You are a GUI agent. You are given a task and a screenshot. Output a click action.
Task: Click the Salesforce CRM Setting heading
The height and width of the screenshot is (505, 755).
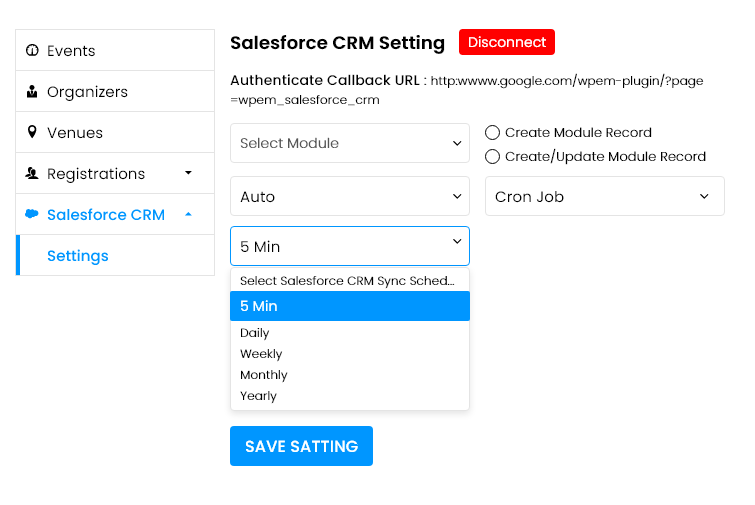337,43
